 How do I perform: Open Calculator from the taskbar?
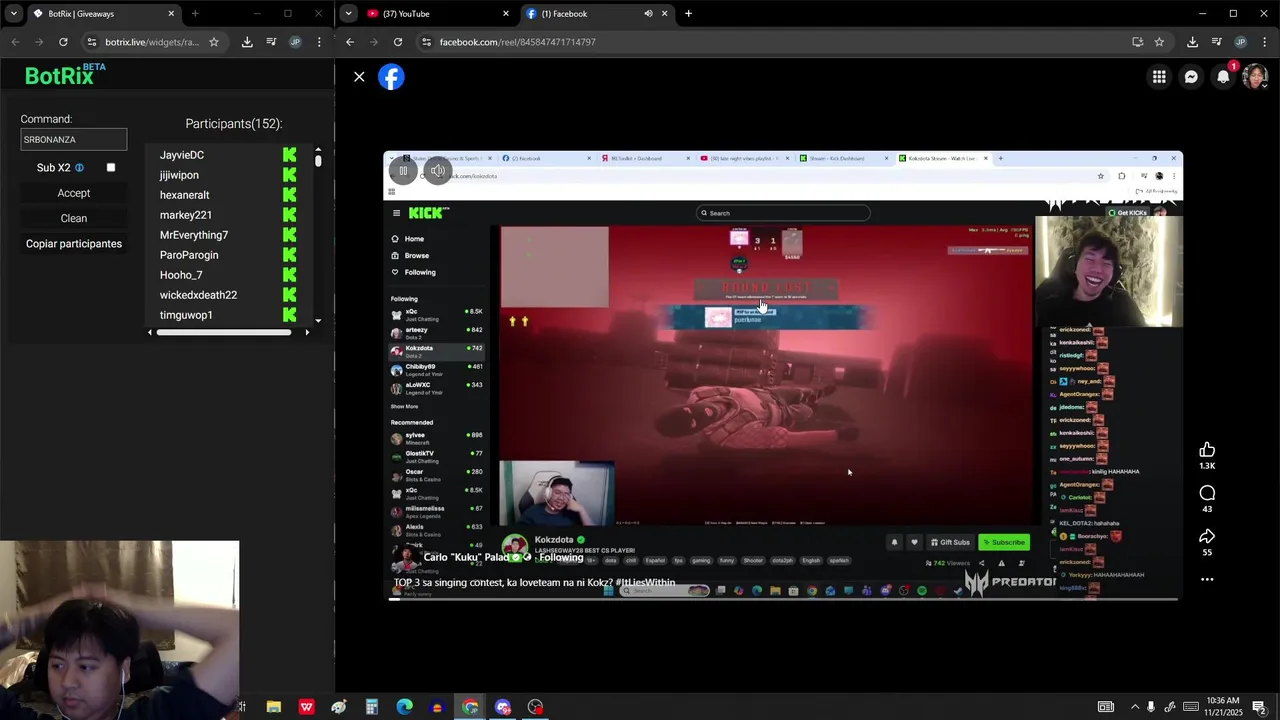click(x=371, y=707)
